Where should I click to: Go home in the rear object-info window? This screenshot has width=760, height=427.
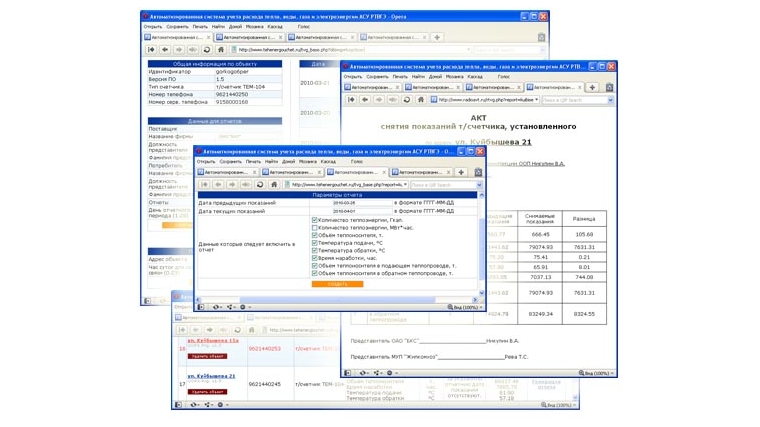coord(221,49)
